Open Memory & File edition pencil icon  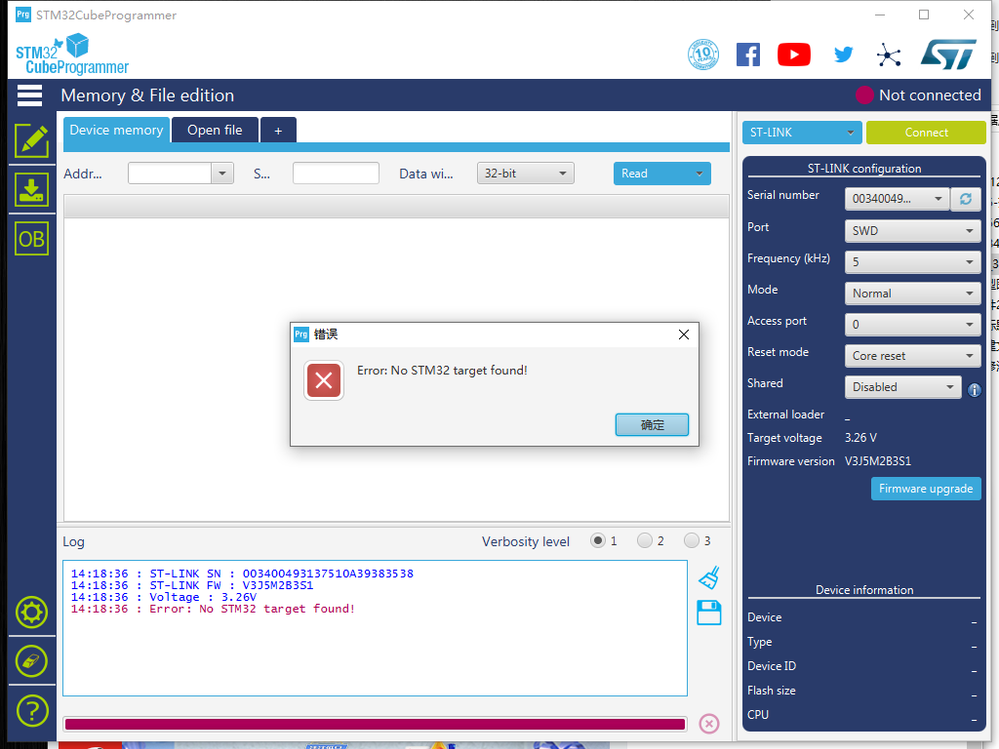pos(32,141)
